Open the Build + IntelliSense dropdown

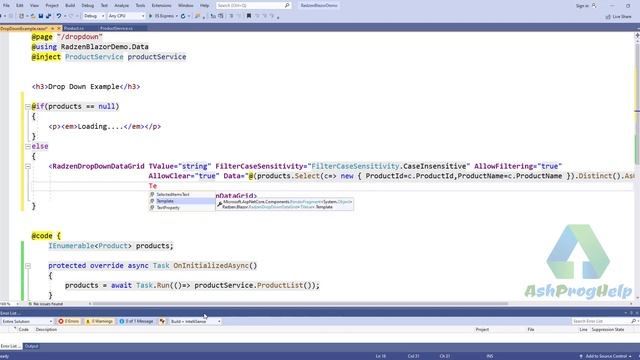(195, 321)
